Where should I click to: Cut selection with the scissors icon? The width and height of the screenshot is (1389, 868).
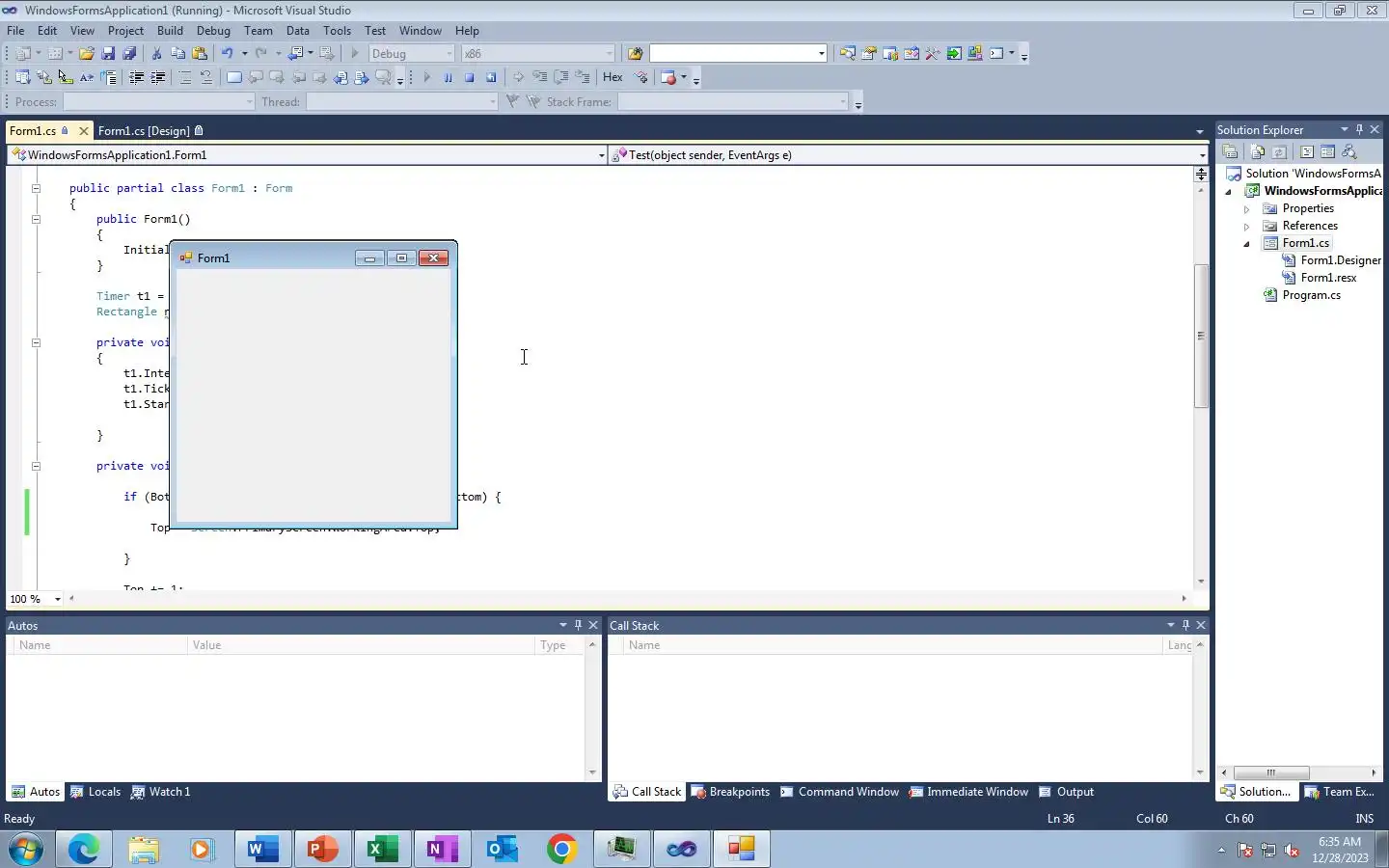156,54
